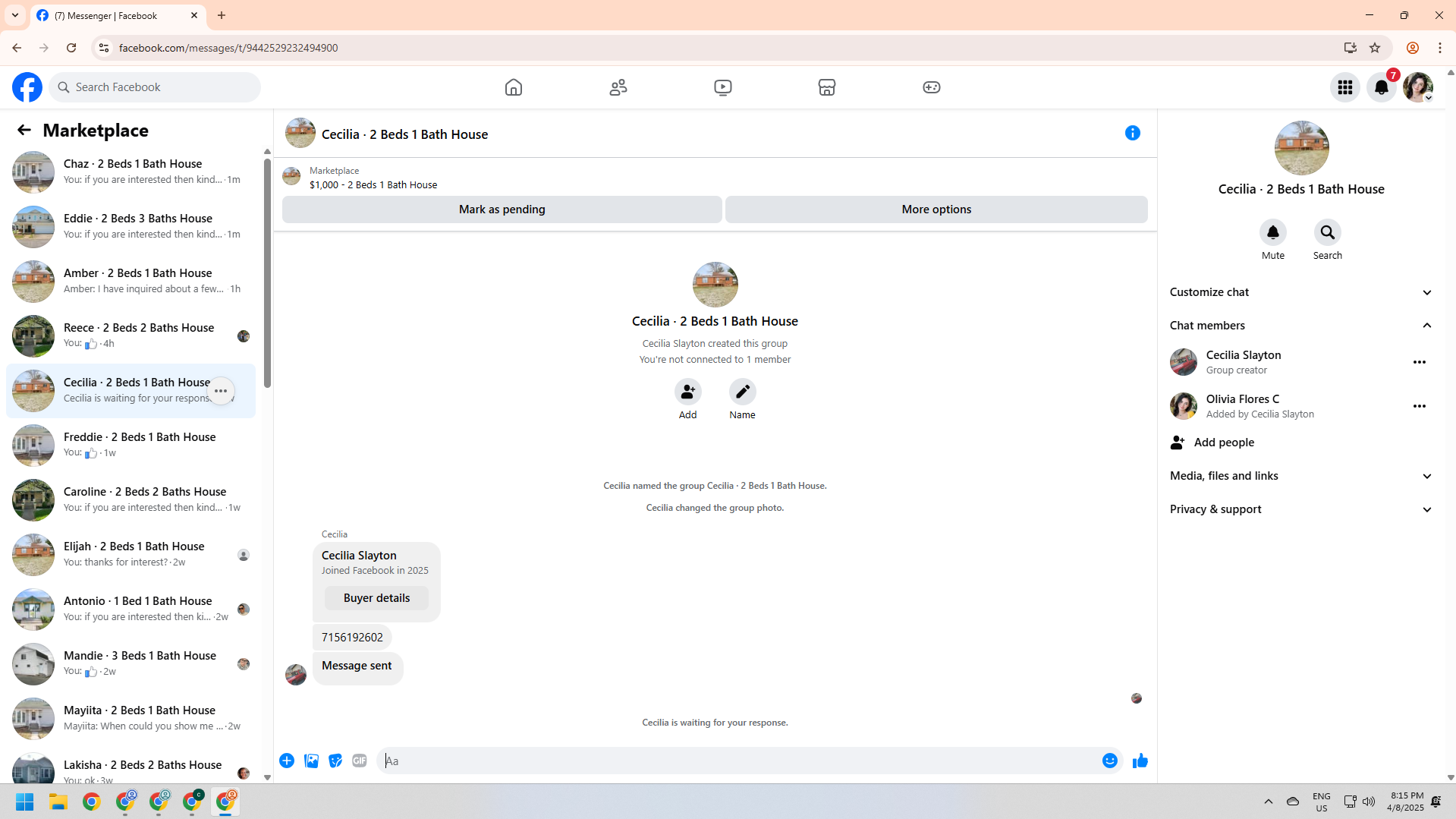Click More options button

tap(936, 209)
